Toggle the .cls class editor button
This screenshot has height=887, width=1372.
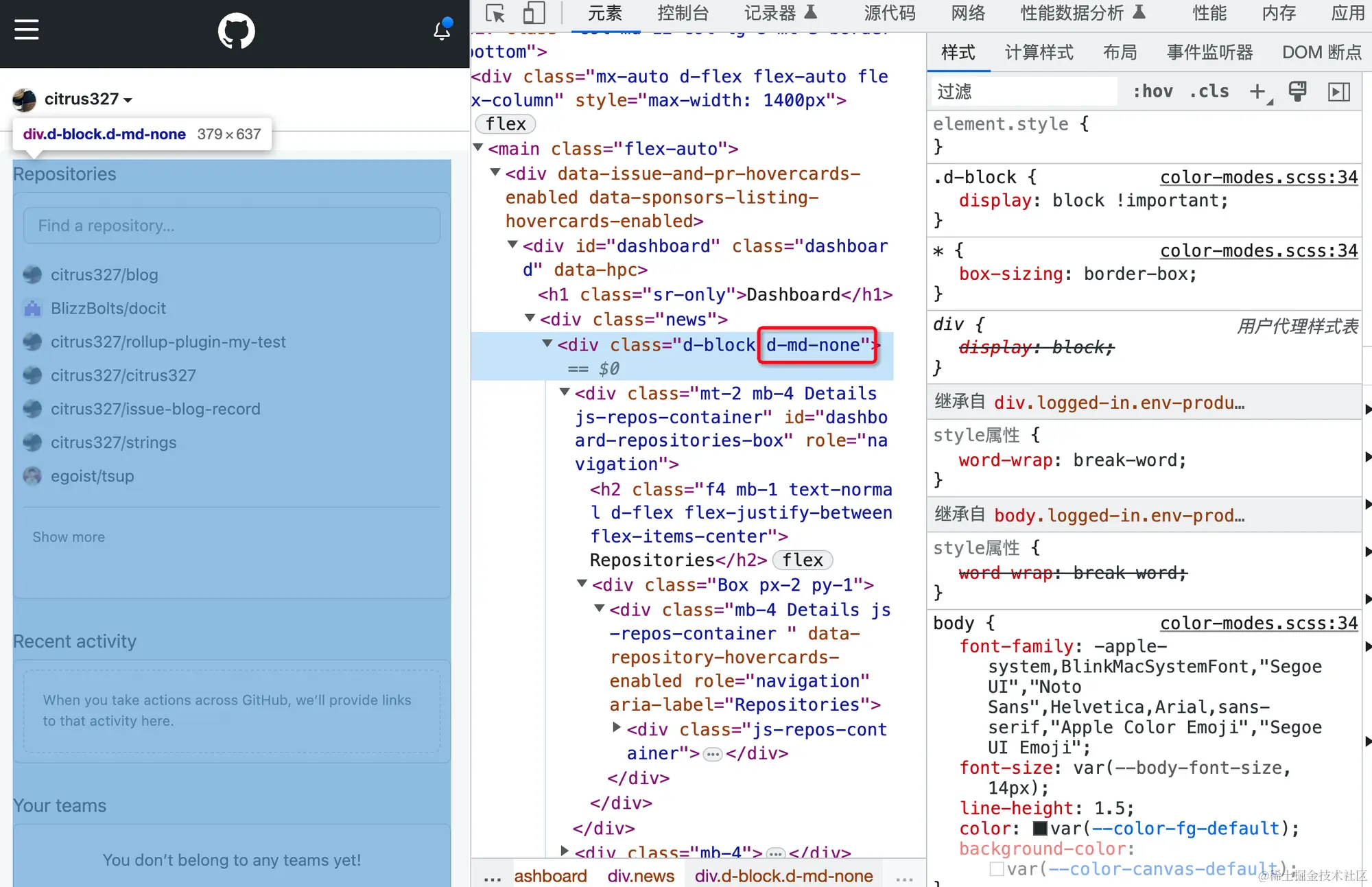[1209, 91]
